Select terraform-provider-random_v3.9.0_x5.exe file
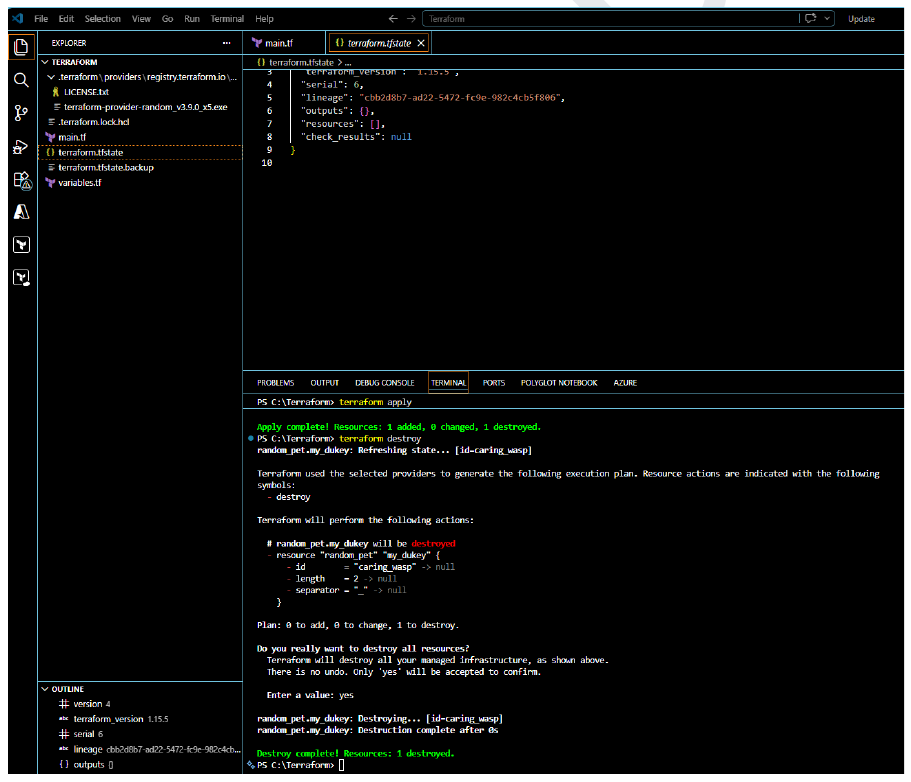The height and width of the screenshot is (782, 911). 139,107
